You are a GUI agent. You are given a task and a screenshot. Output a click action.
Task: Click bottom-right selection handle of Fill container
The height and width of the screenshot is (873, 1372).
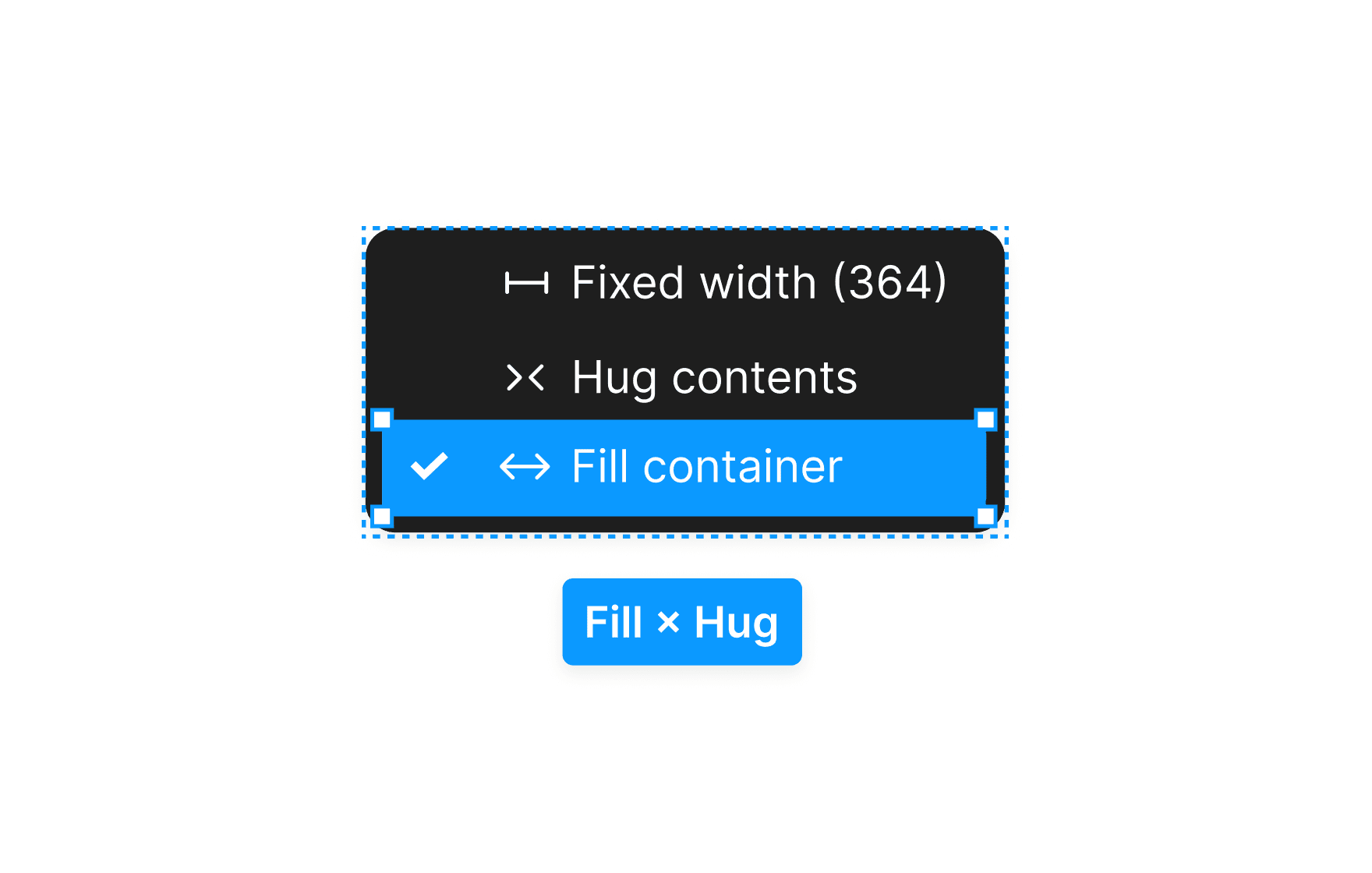(x=986, y=516)
